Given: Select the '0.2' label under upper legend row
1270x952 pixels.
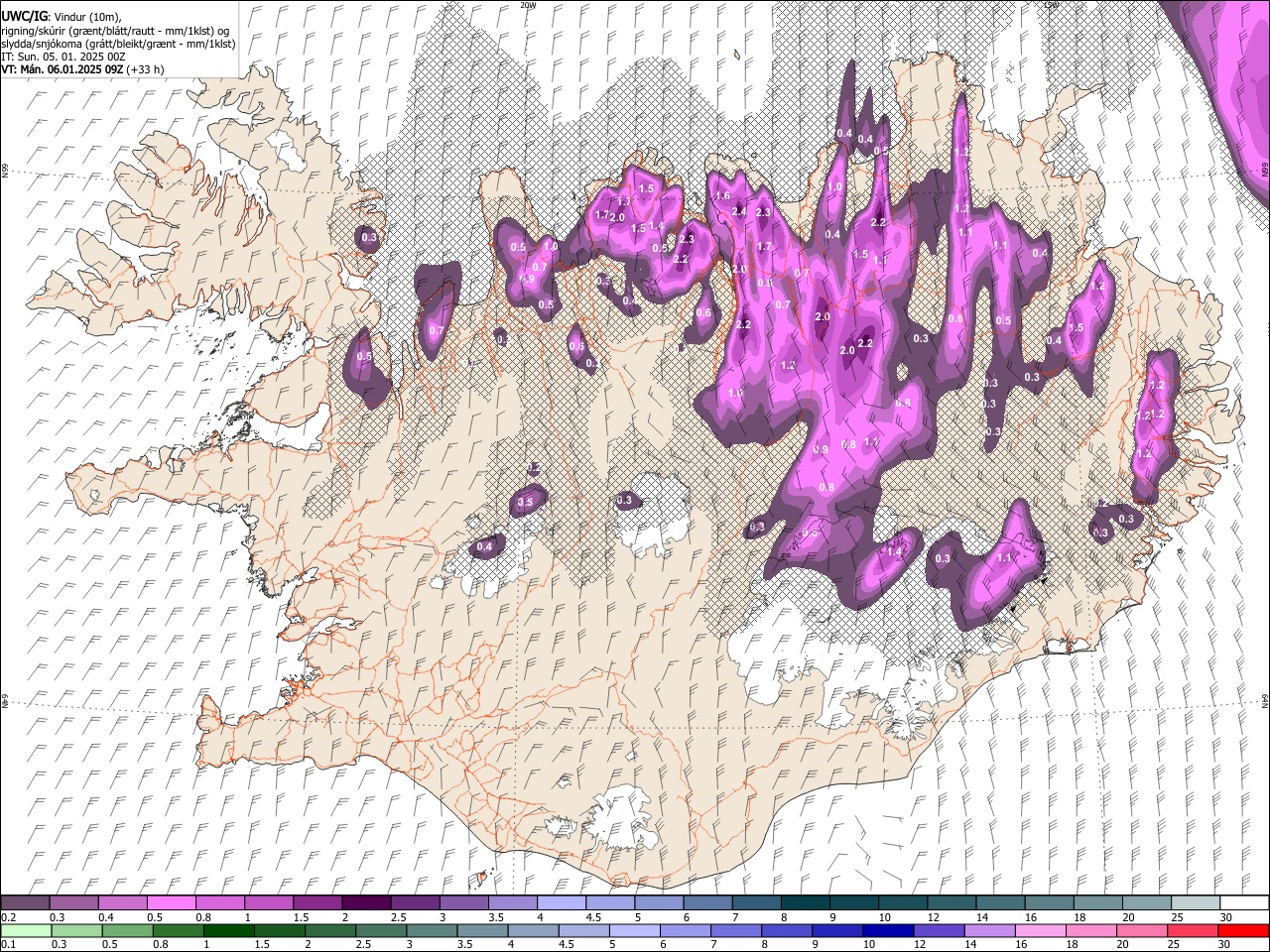Looking at the screenshot, I should point(9,917).
